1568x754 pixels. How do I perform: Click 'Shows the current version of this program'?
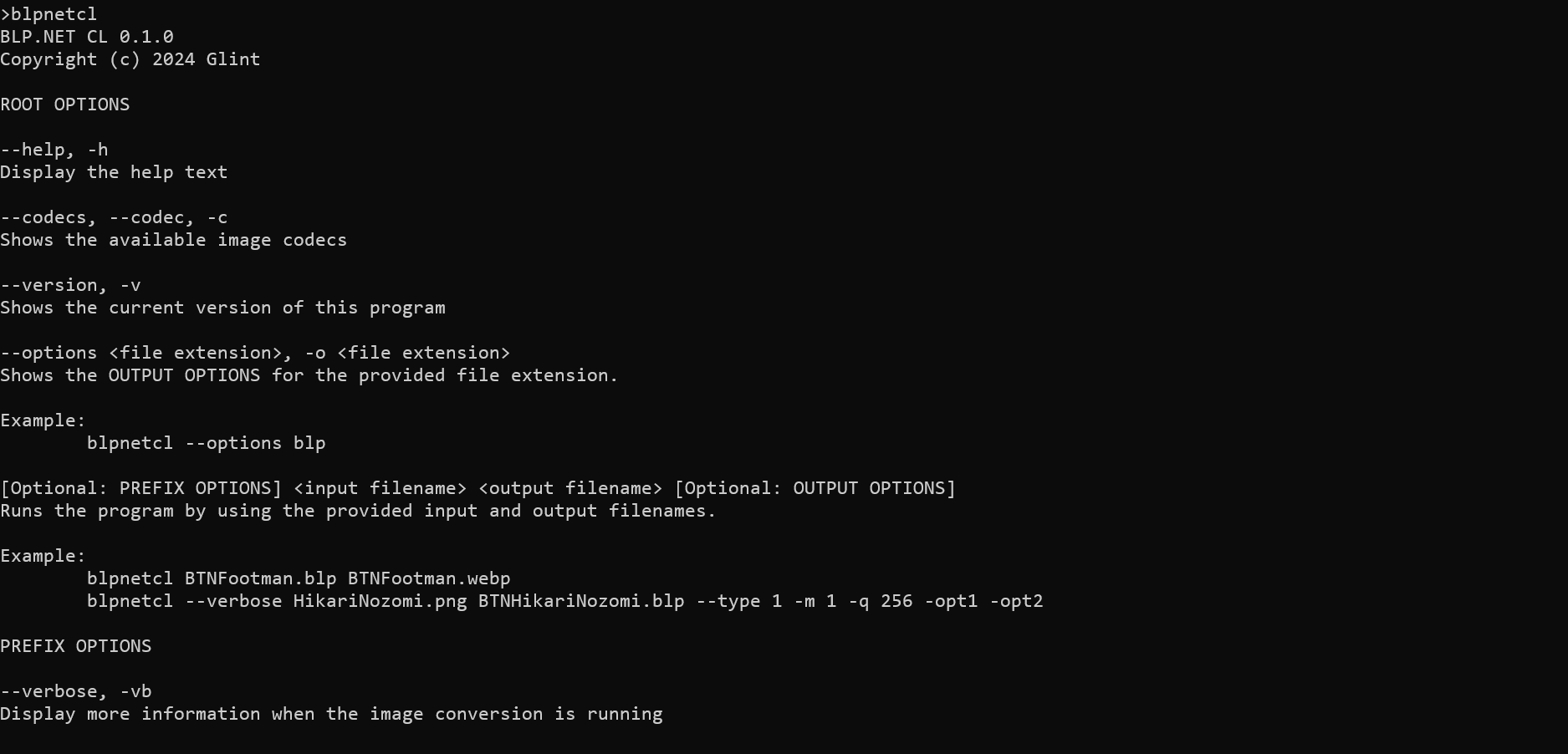click(222, 308)
